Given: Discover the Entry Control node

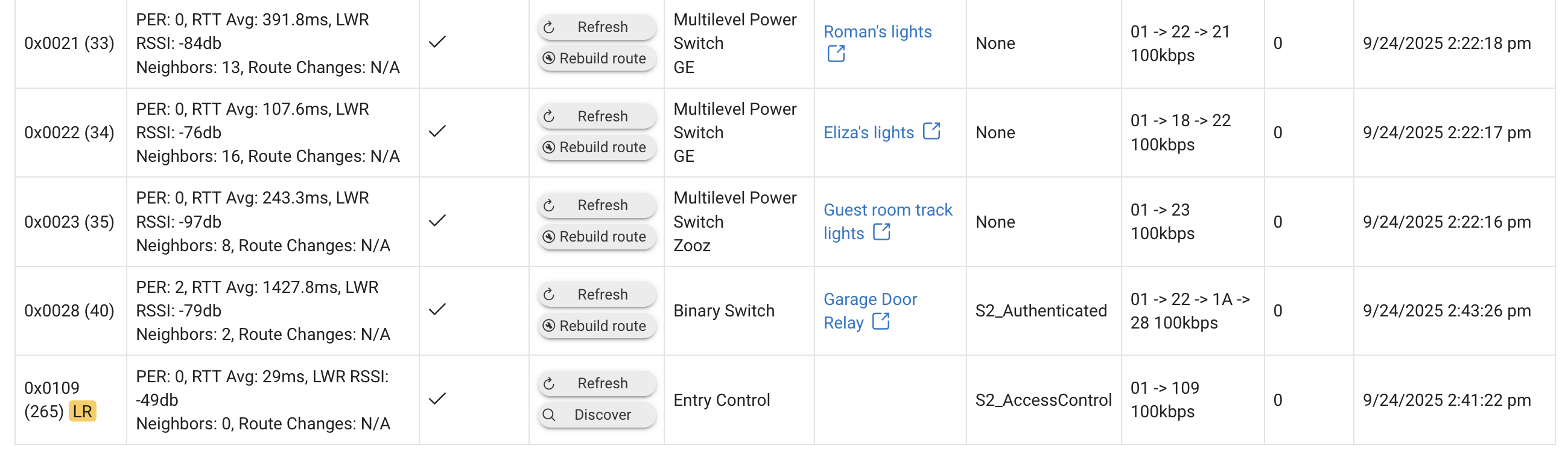Looking at the screenshot, I should coord(597,415).
